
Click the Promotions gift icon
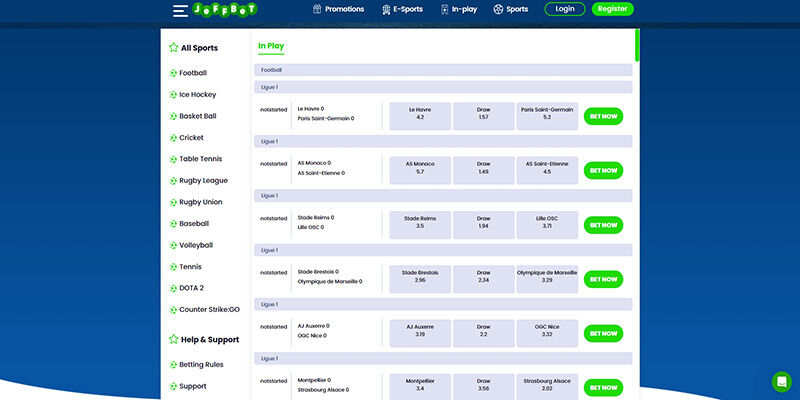click(317, 9)
